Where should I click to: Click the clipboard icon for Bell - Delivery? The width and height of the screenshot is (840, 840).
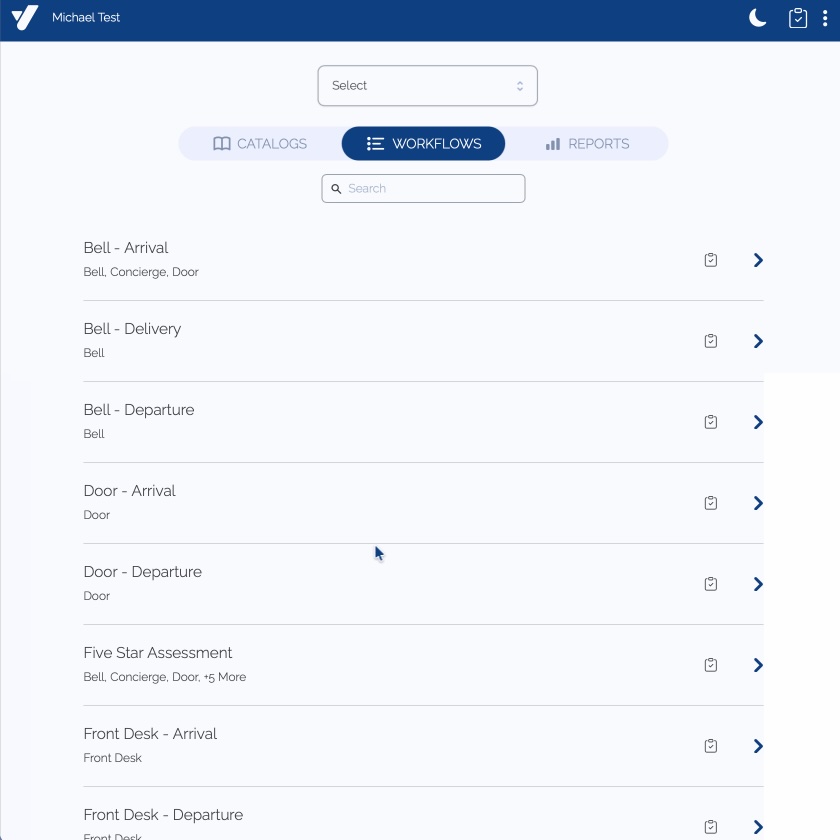coord(711,340)
